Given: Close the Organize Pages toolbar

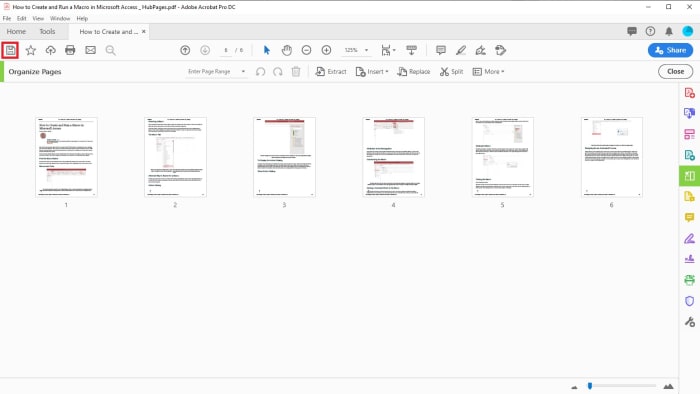Looking at the screenshot, I should (675, 71).
